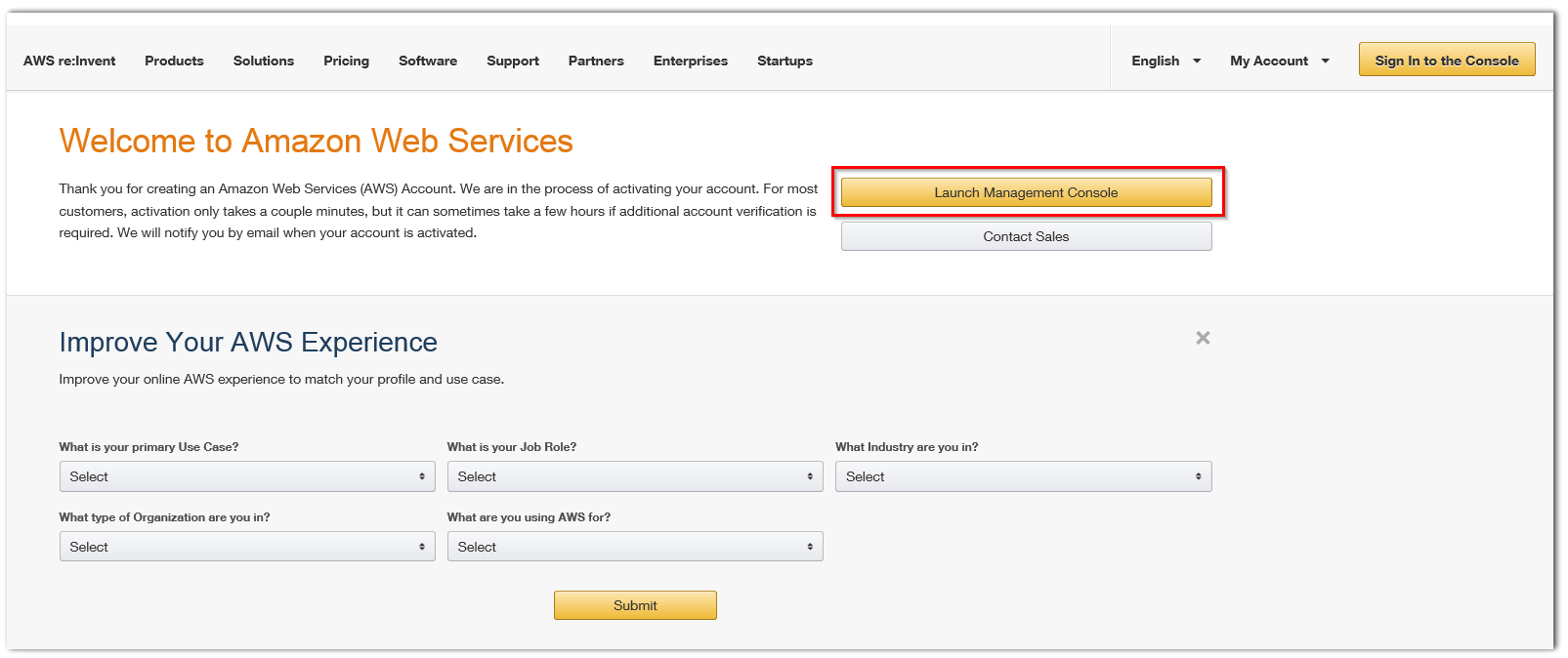Expand the Industry selection dropdown
The width and height of the screenshot is (1568, 658).
(x=1023, y=476)
